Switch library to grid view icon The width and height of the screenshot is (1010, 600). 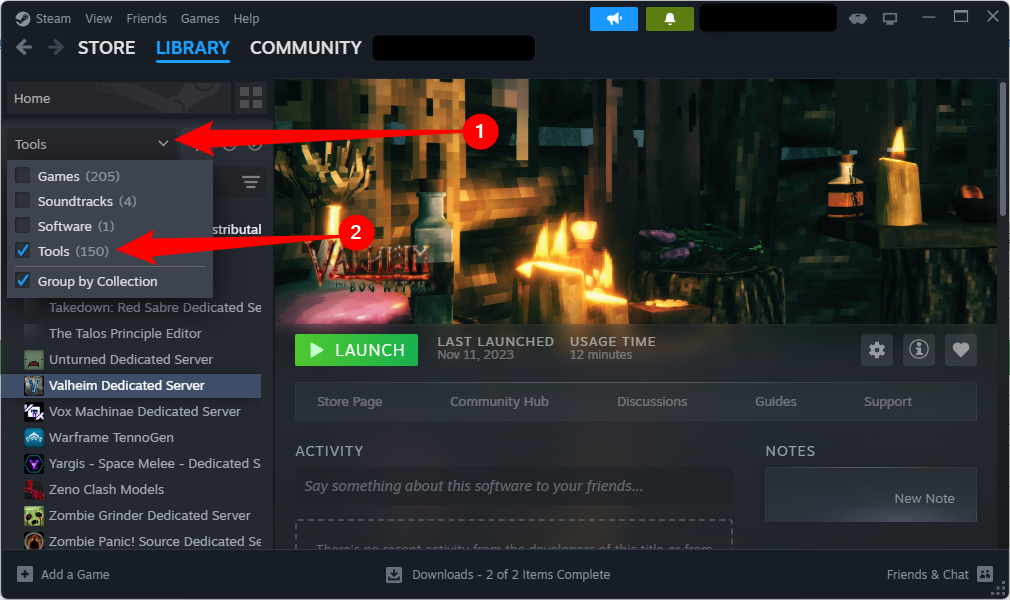pyautogui.click(x=250, y=98)
